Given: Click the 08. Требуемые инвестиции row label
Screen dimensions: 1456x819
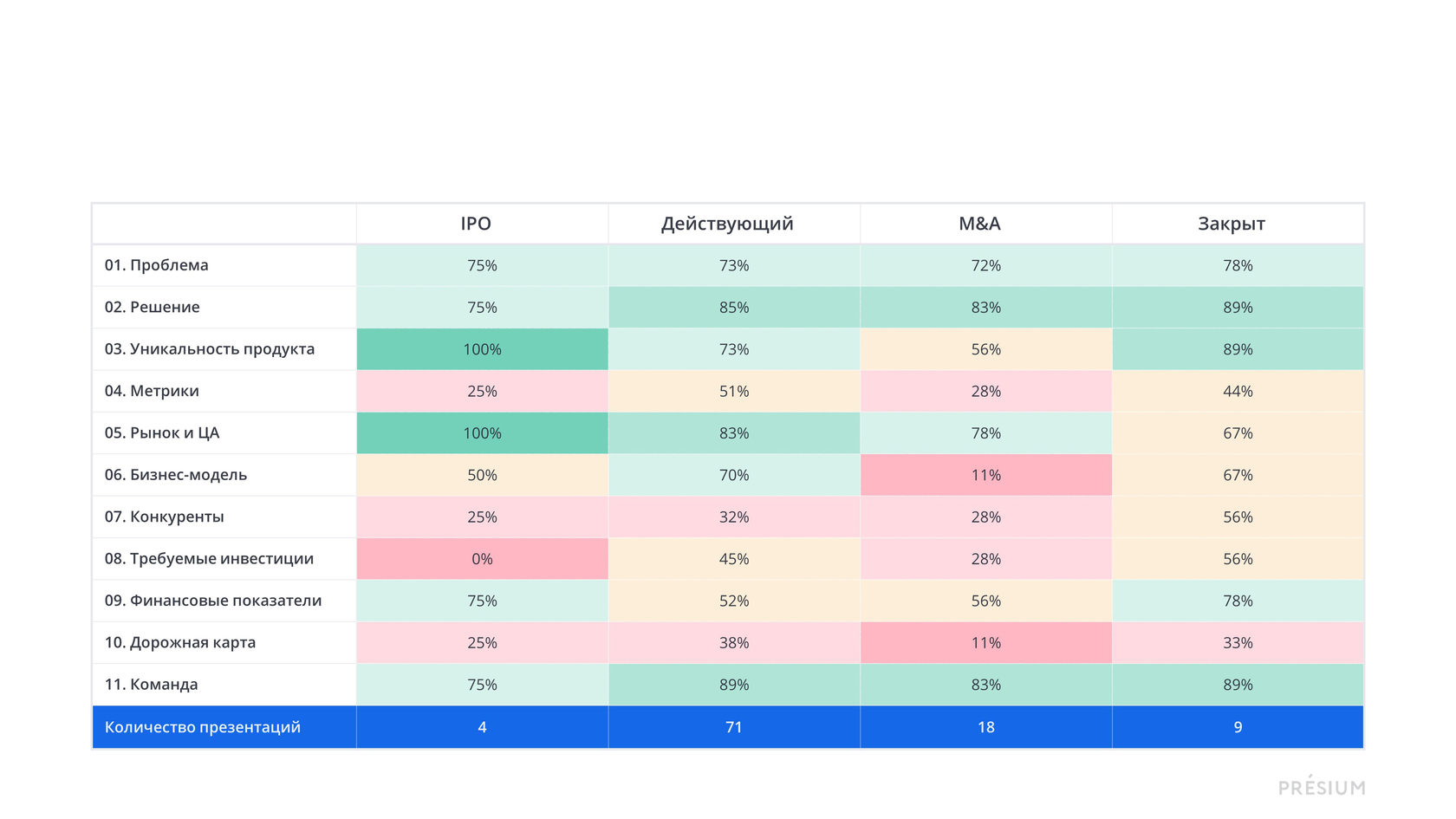Looking at the screenshot, I should tap(209, 559).
